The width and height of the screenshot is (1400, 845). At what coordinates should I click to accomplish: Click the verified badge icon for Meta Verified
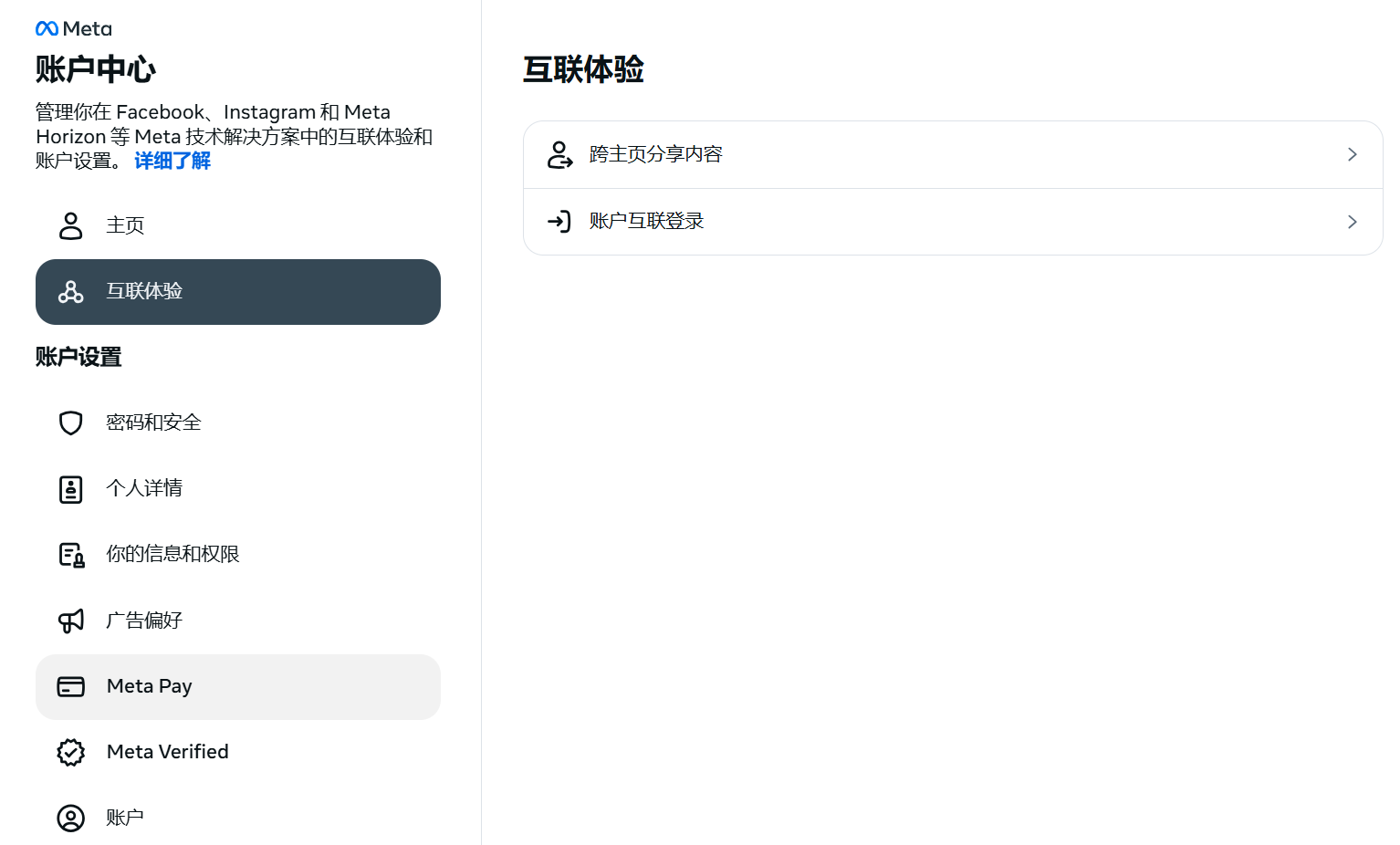pos(70,752)
